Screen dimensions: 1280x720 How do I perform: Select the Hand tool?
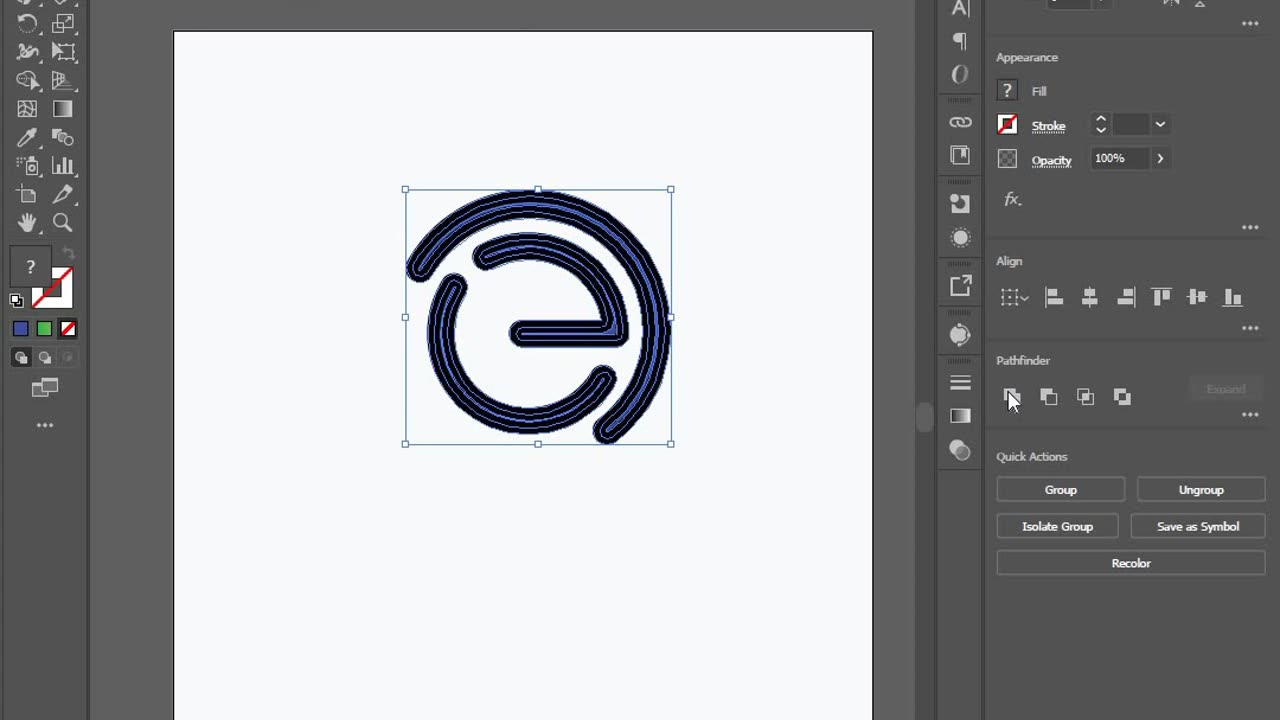[x=27, y=223]
